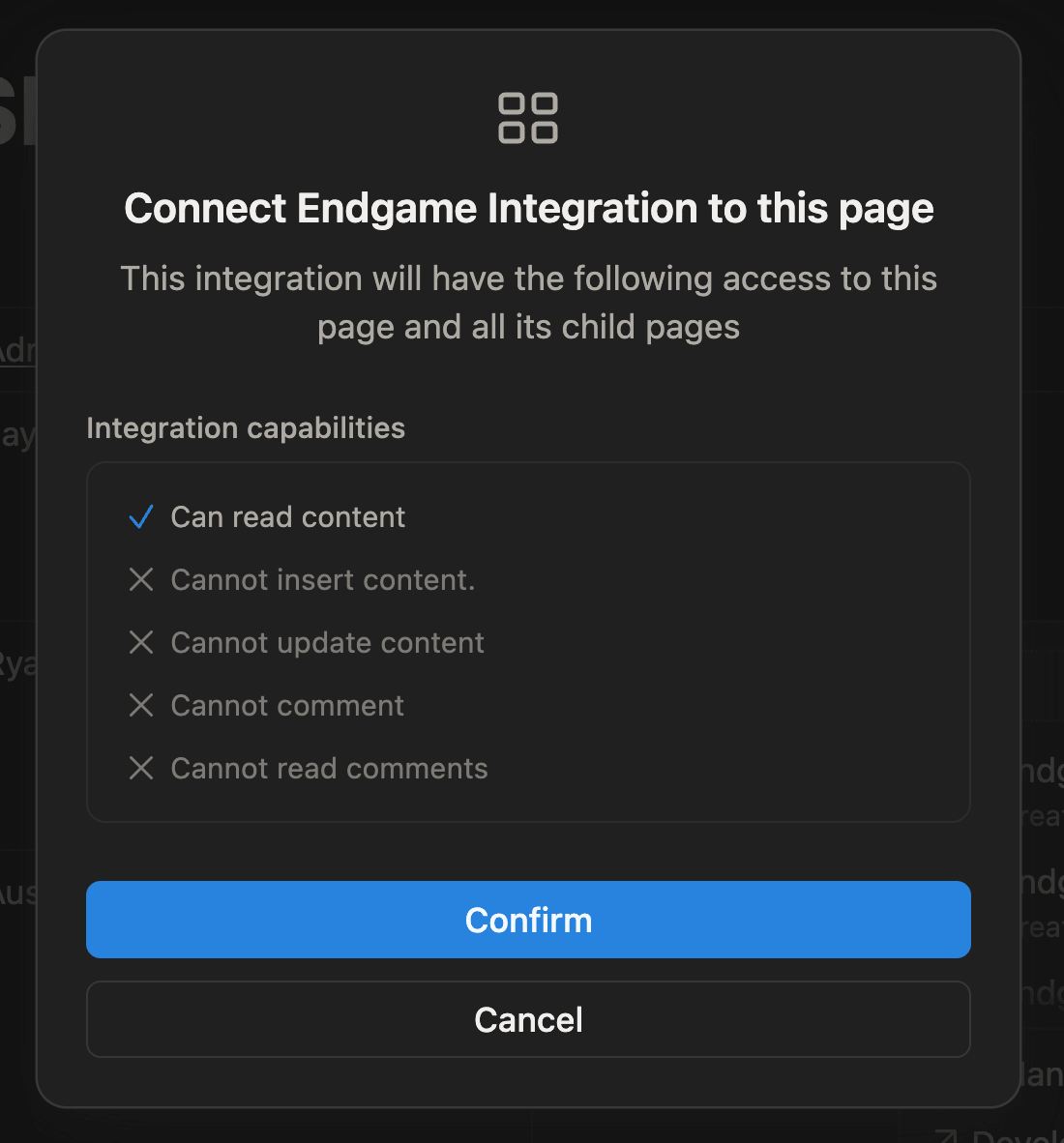The height and width of the screenshot is (1143, 1064).
Task: Click the blue checkmark beside Can read content
Action: (141, 517)
